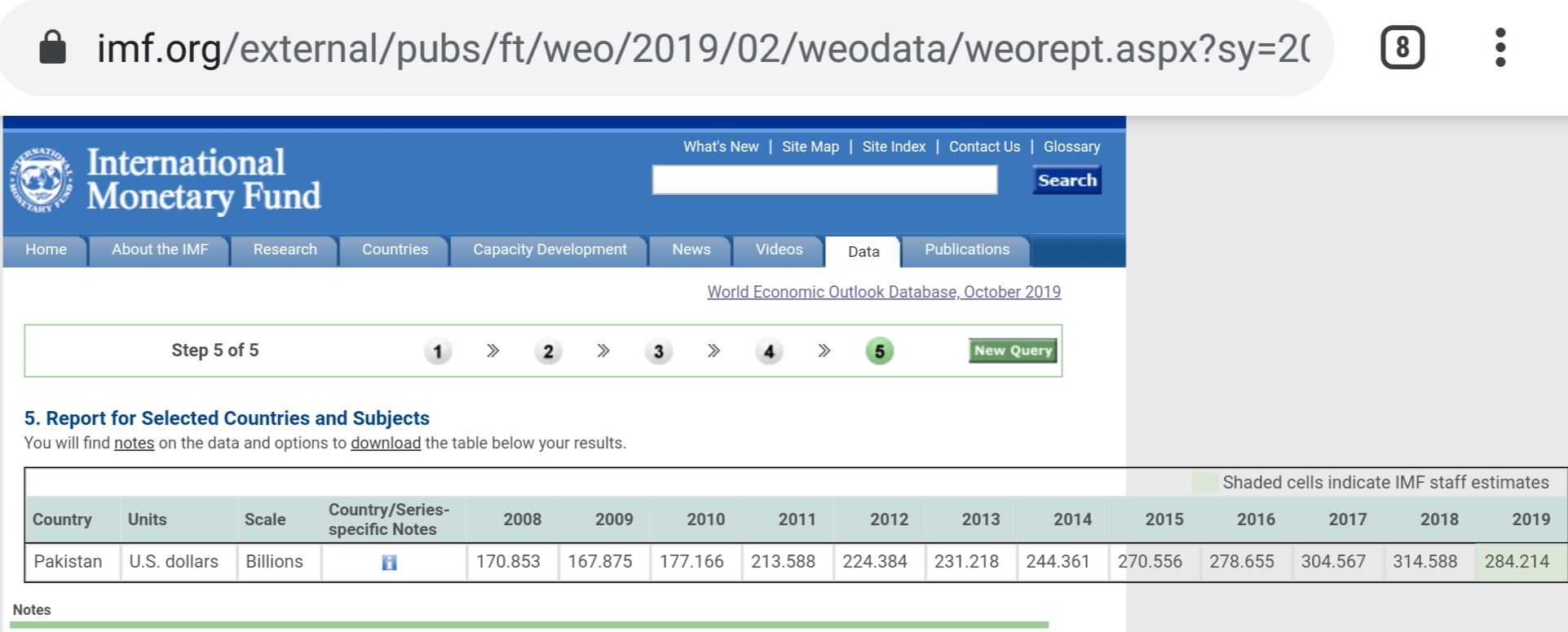Click the shaded cells legend color box

pyautogui.click(x=1205, y=483)
